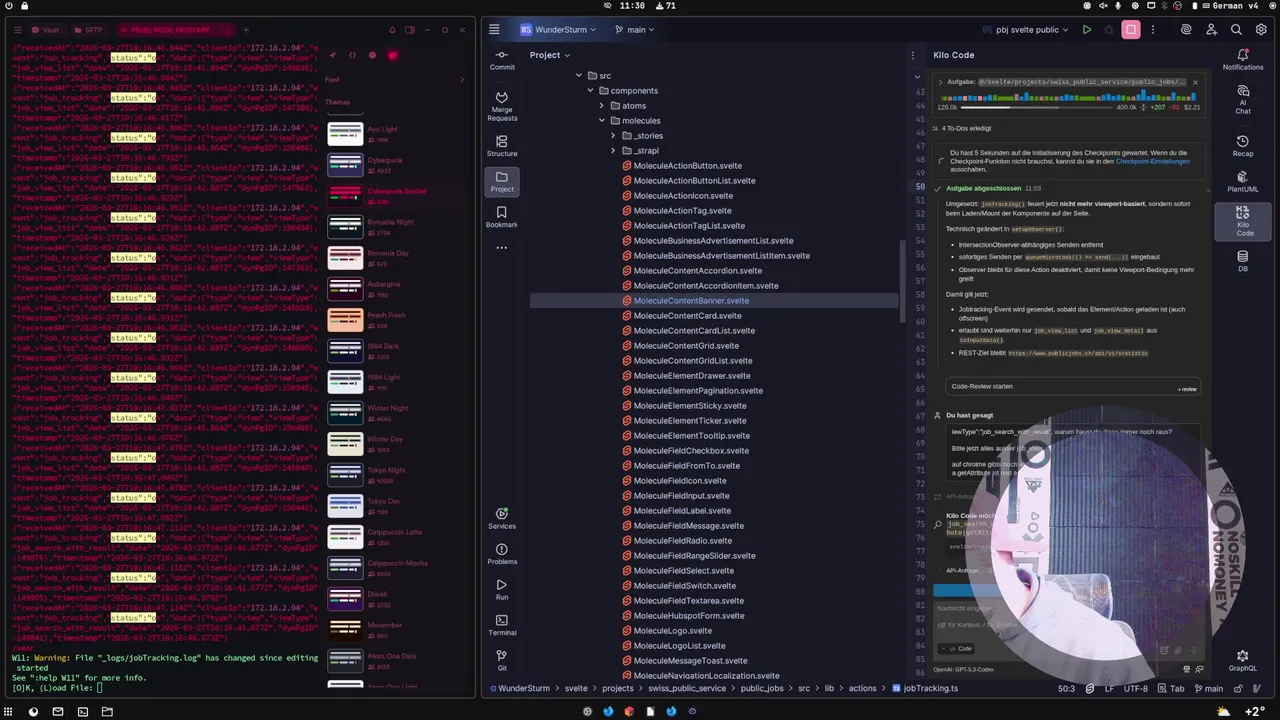
Task: Click the UTF-8 encoding status item
Action: (1135, 688)
